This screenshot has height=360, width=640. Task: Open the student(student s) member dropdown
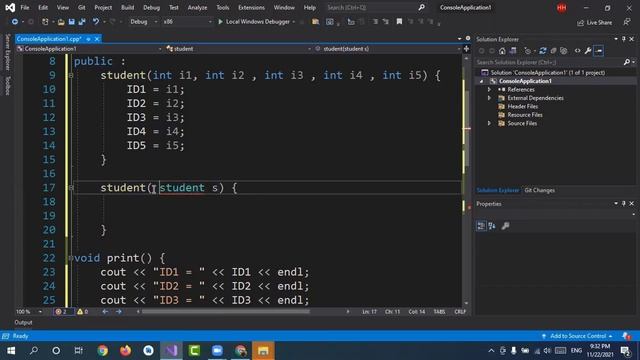[x=388, y=49]
